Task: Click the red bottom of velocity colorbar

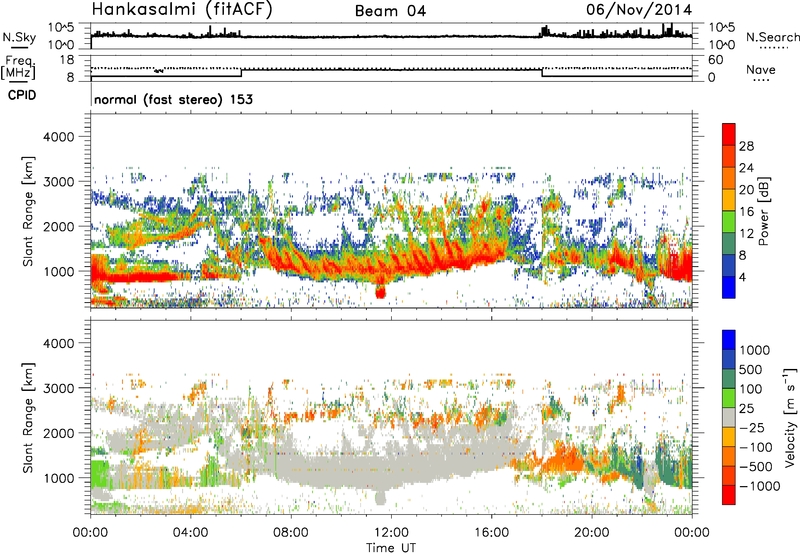Action: [x=729, y=495]
